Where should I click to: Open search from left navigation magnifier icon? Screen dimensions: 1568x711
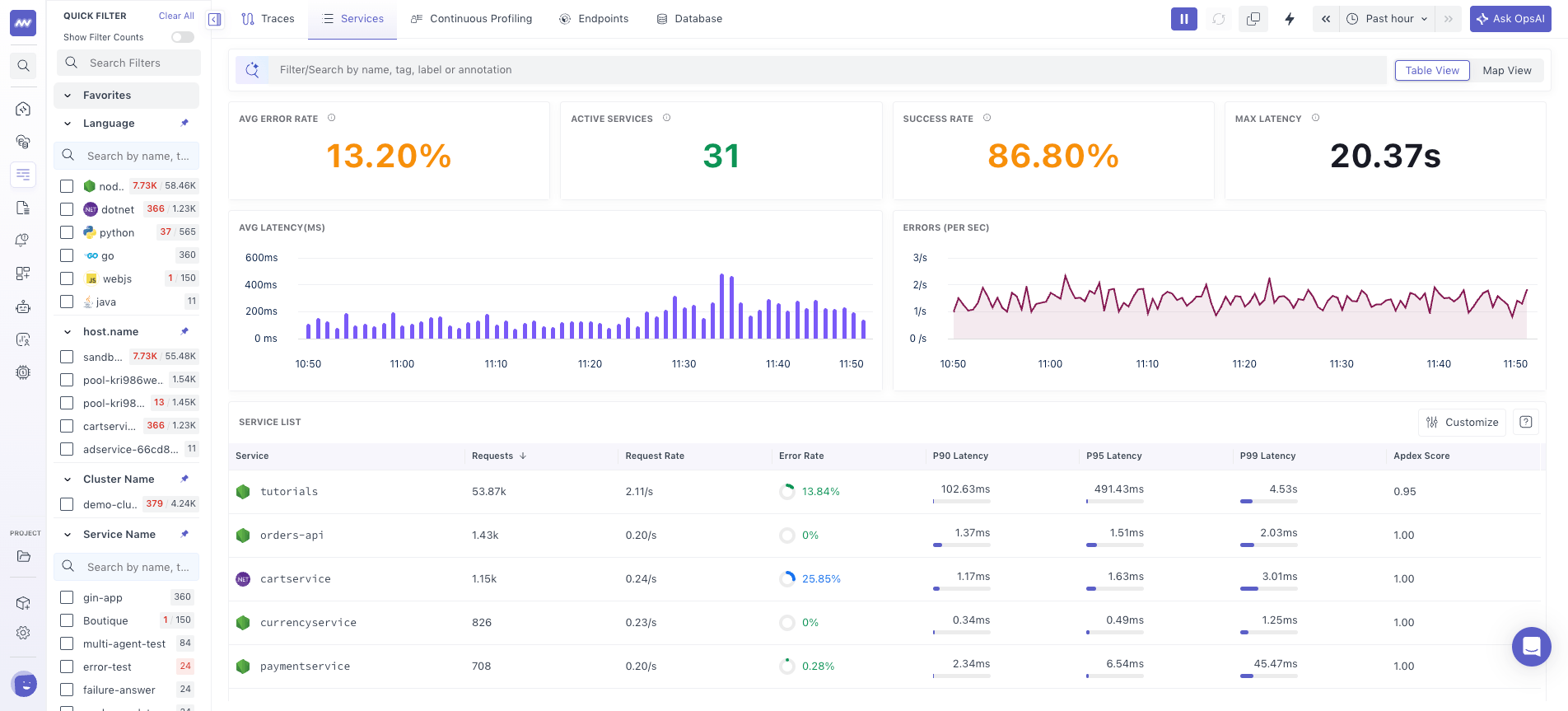point(23,66)
